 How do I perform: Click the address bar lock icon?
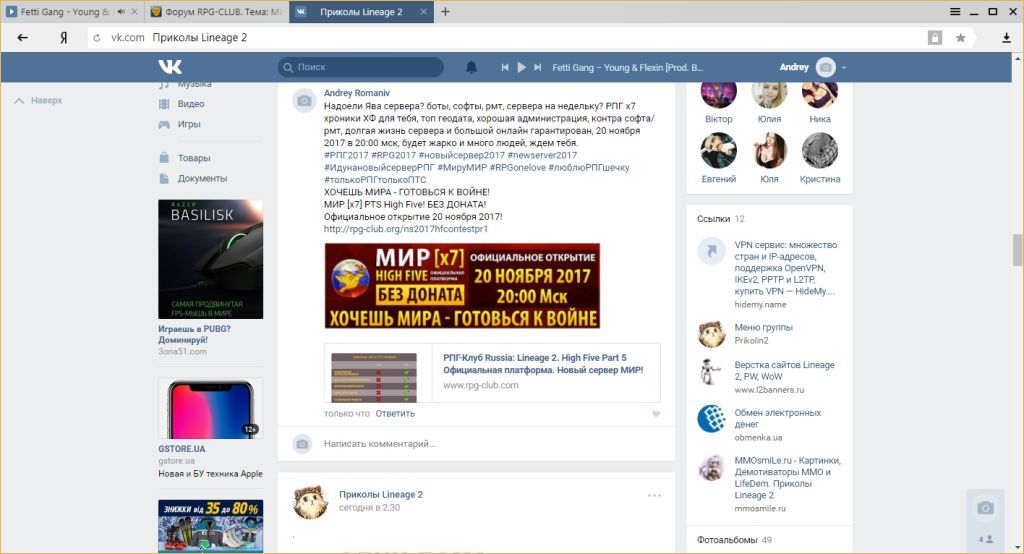pos(935,38)
